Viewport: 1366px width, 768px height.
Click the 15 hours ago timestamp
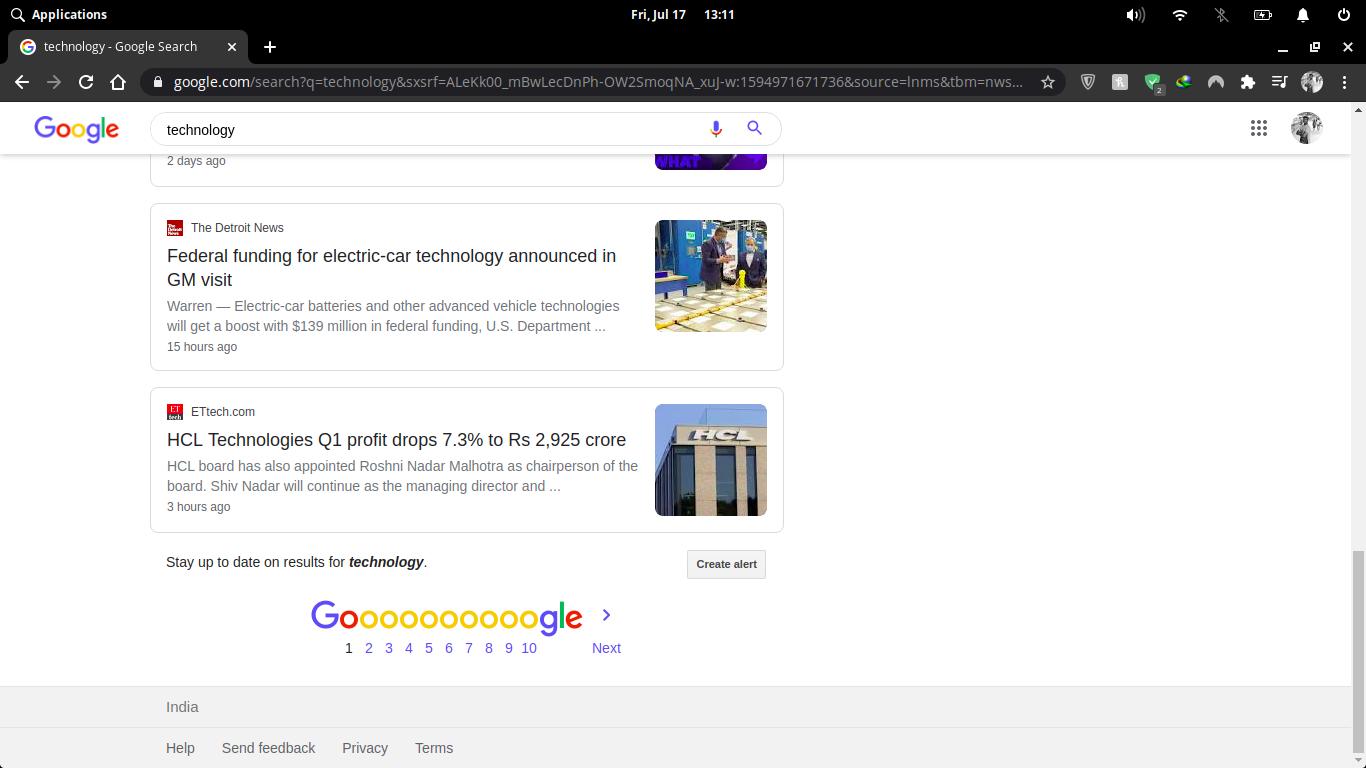click(202, 347)
